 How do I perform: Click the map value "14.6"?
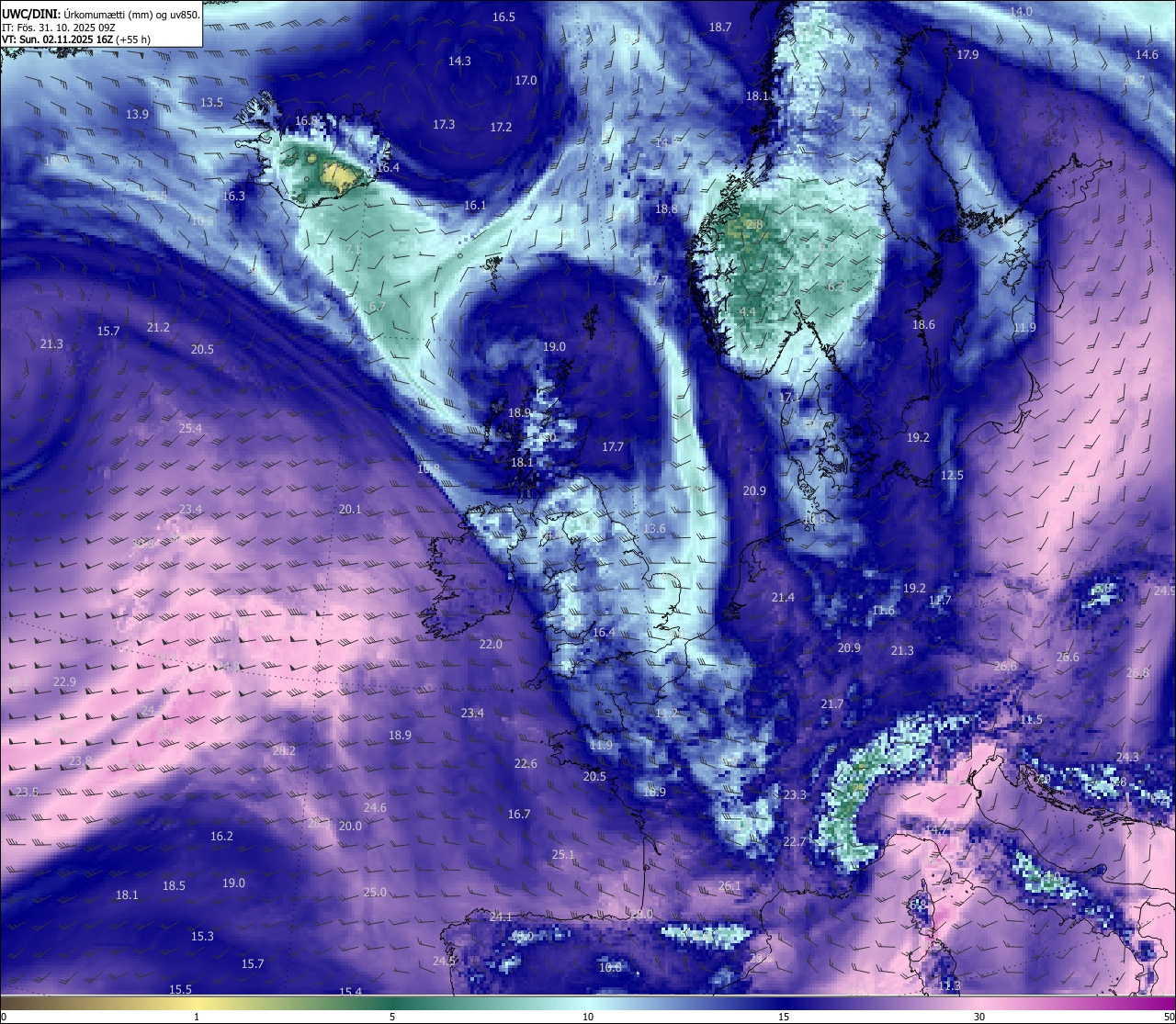1147,55
